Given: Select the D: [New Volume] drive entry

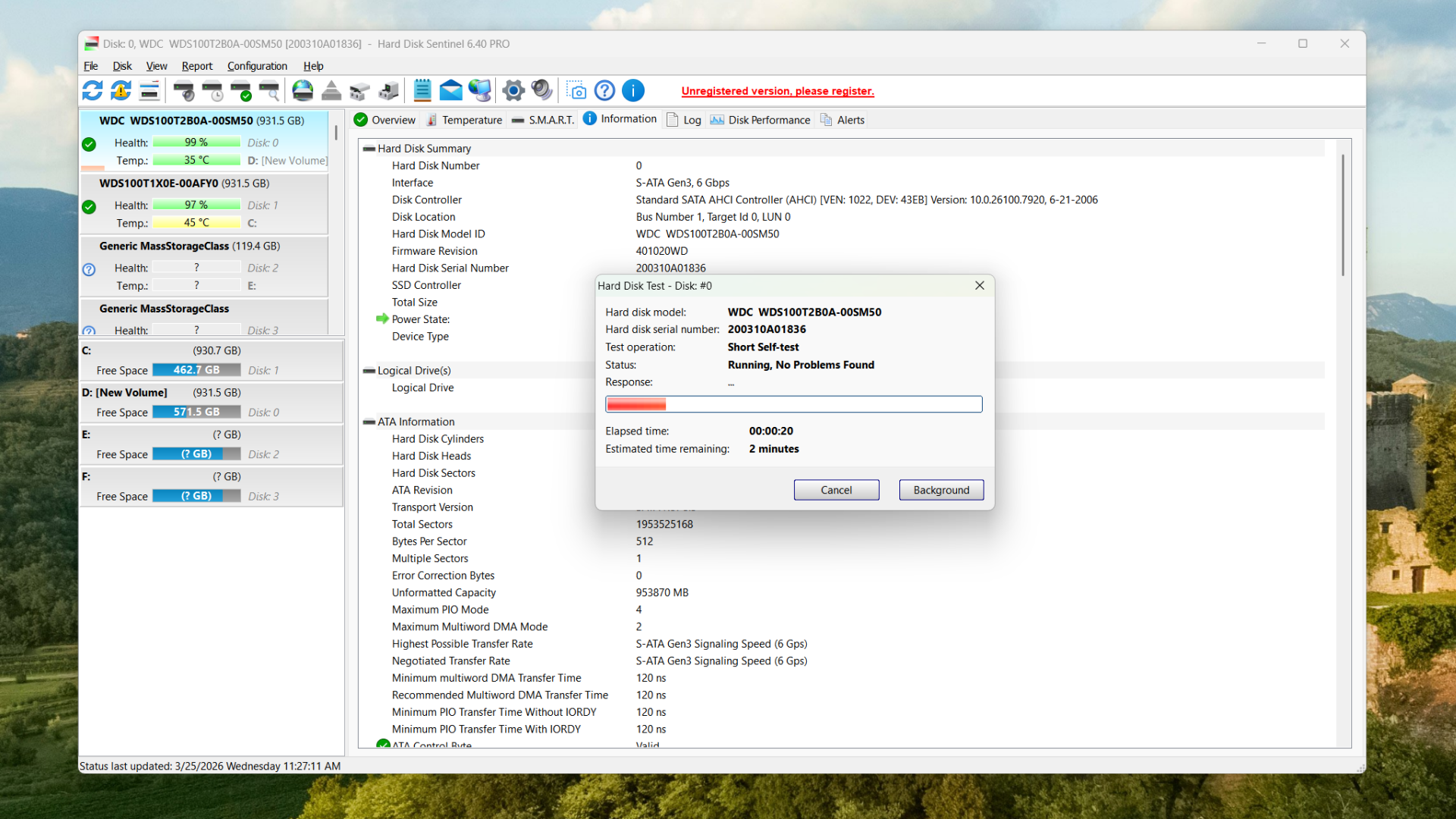Looking at the screenshot, I should point(212,403).
